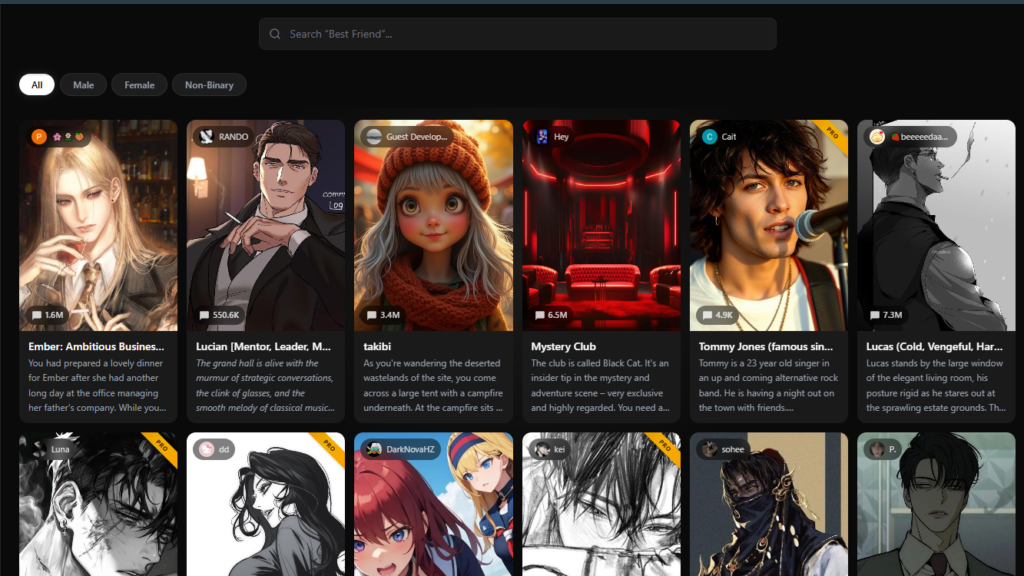Open the Lucas card image
Screen dimensions: 1024x576
[x=936, y=225]
